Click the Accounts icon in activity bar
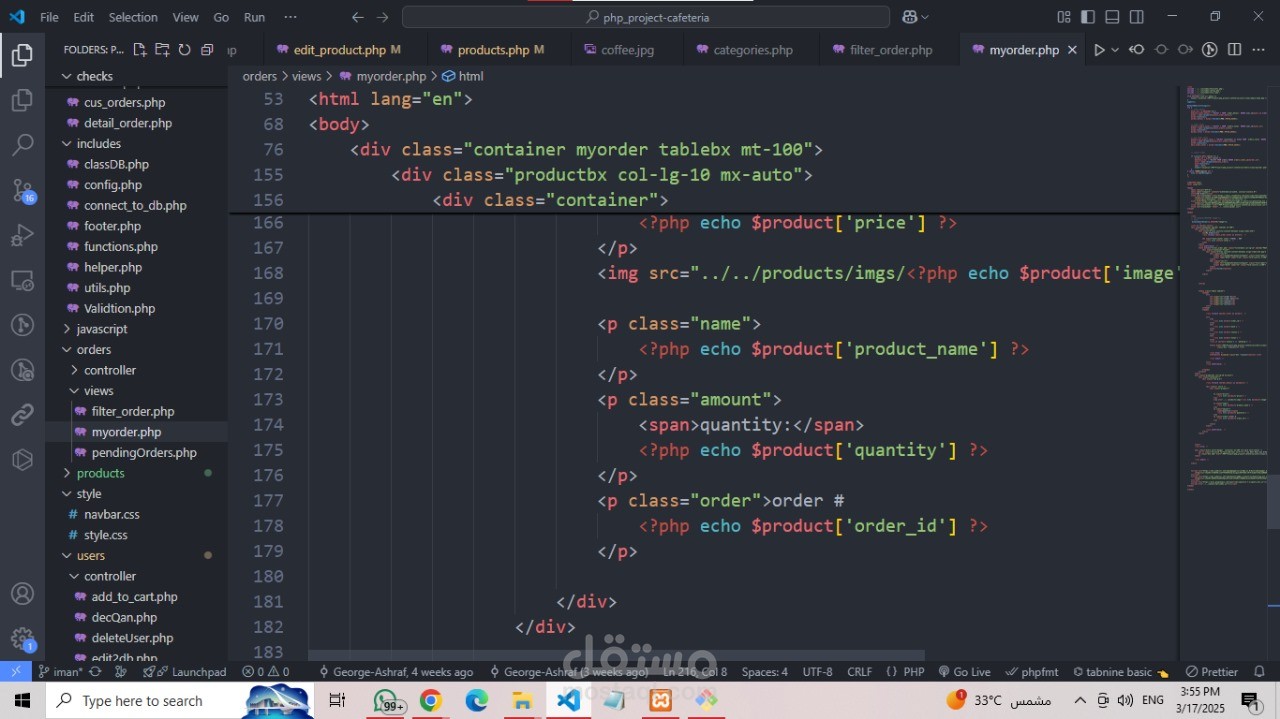1280x719 pixels. tap(22, 594)
